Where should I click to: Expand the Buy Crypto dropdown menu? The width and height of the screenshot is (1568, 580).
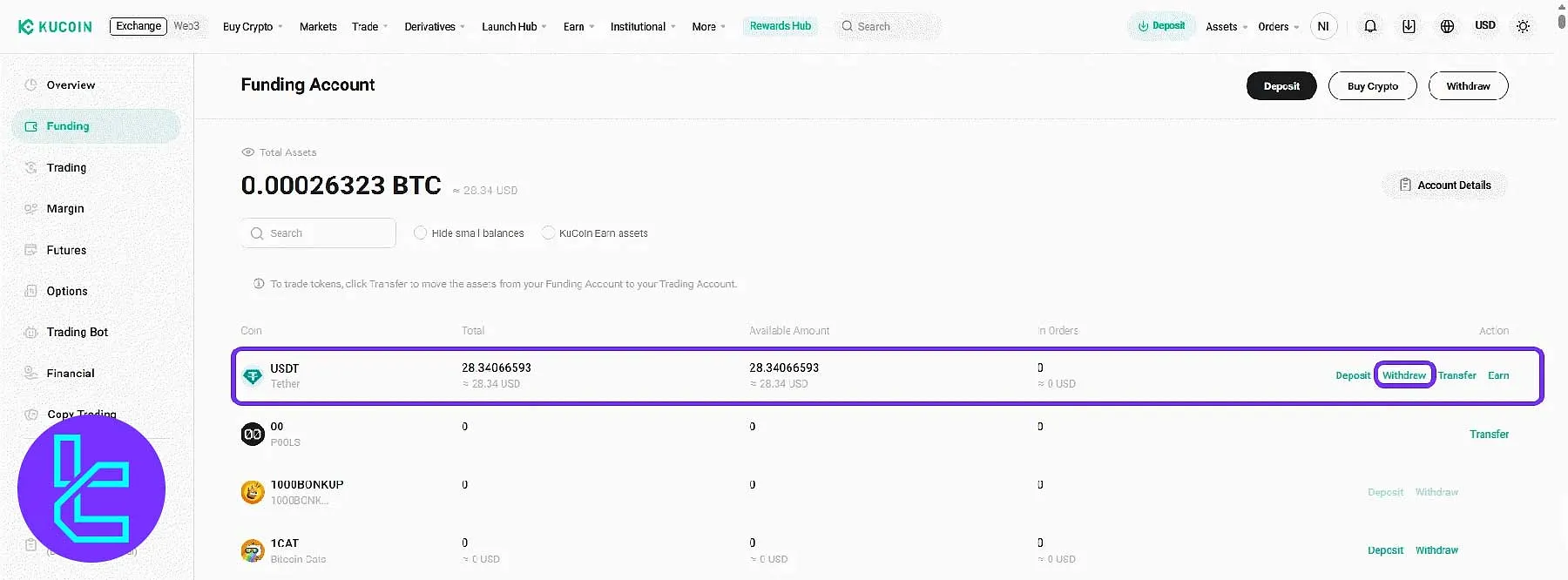253,27
